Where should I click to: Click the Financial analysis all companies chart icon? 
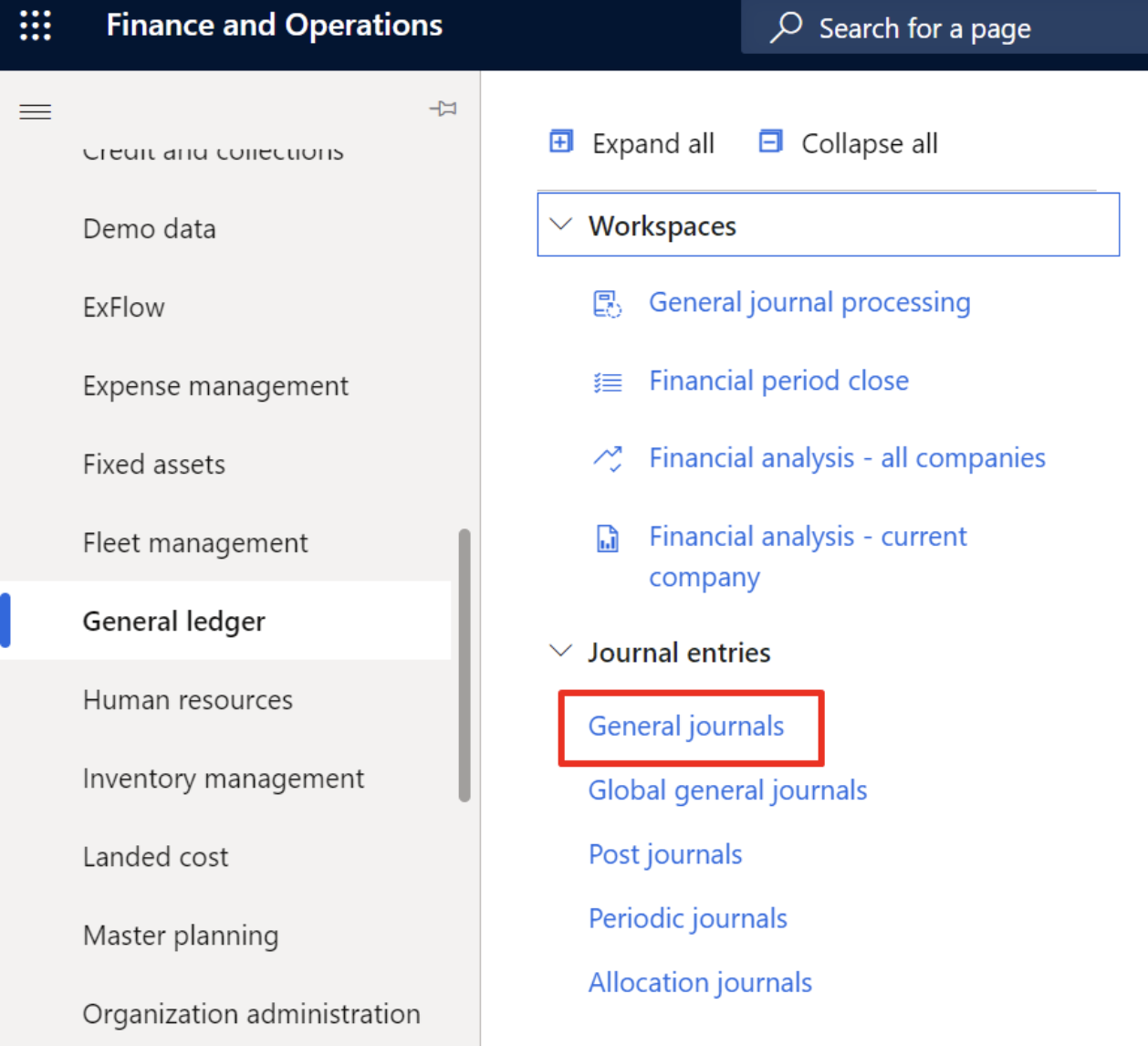(607, 458)
